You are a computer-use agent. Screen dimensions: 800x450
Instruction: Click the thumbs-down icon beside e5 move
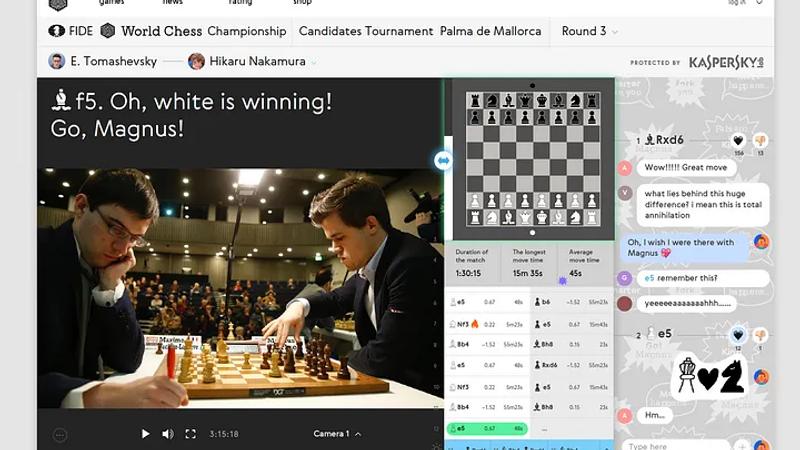tap(760, 335)
